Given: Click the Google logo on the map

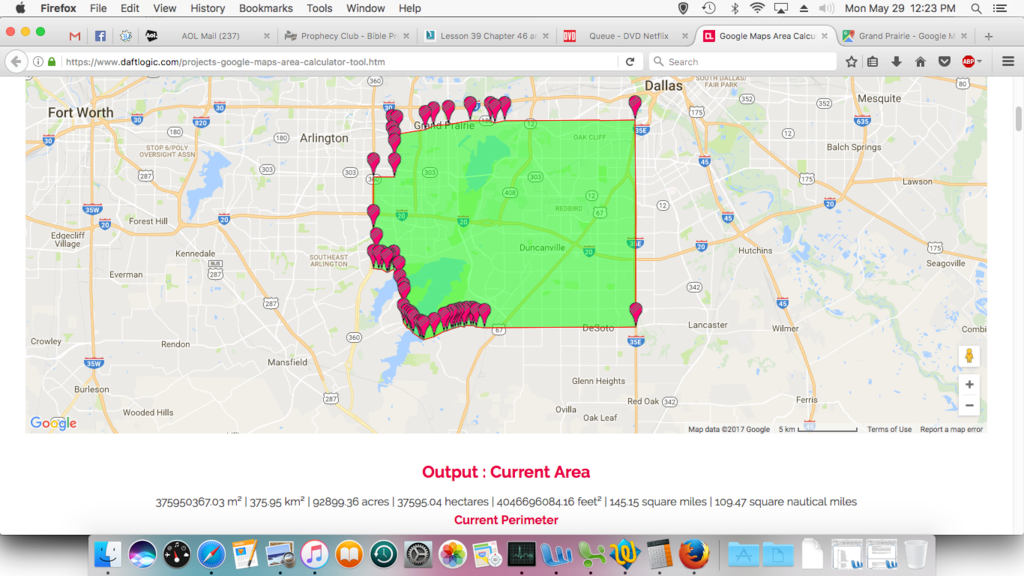Looking at the screenshot, I should click(x=54, y=423).
